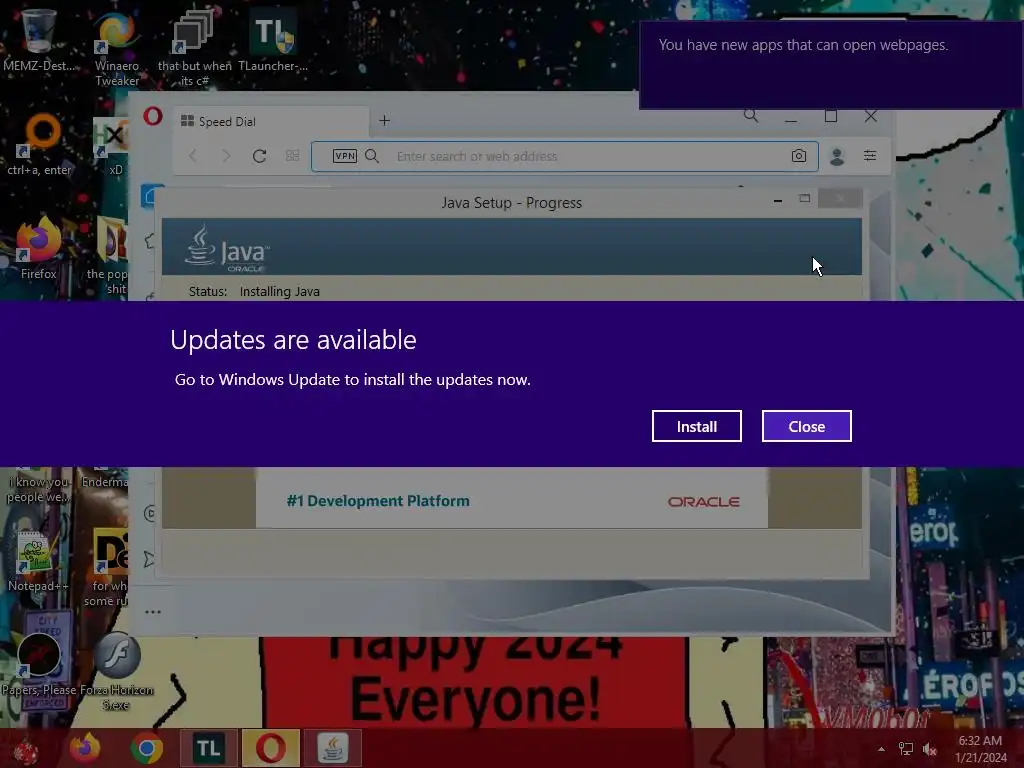This screenshot has width=1024, height=768.
Task: Open the taskbar clock showing 6:32 AM
Action: [980, 749]
